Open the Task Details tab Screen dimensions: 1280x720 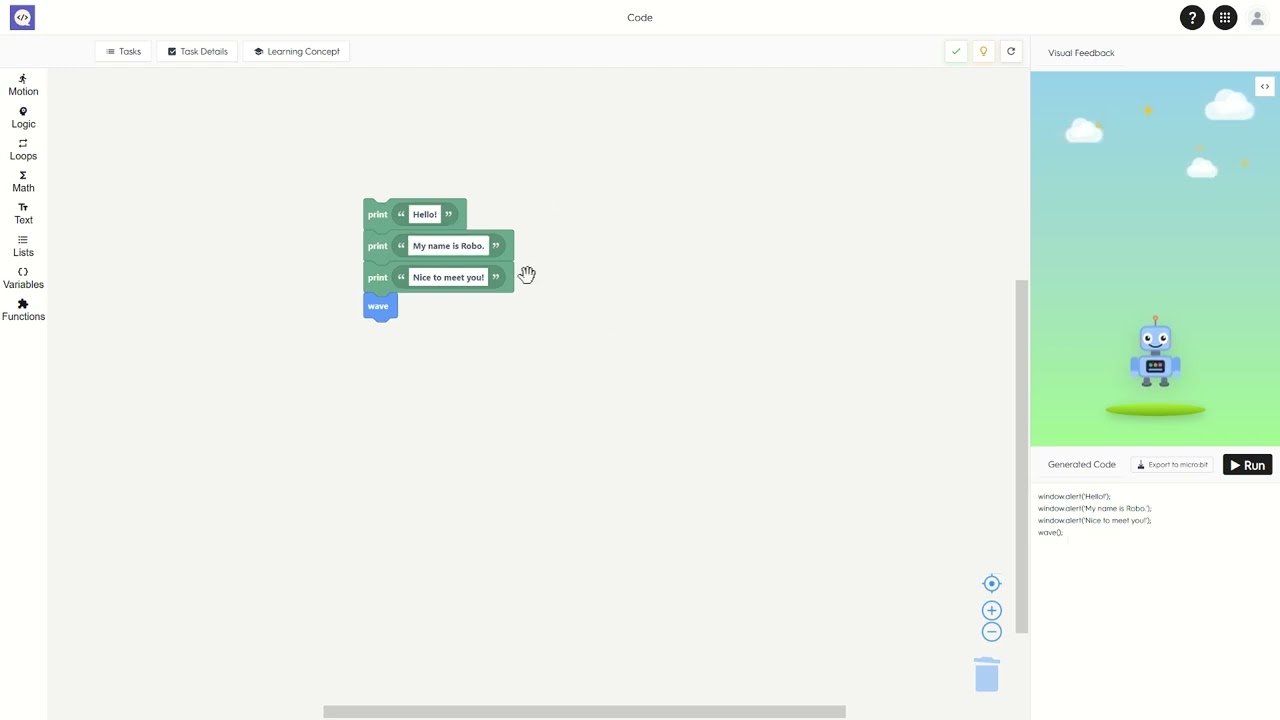[197, 51]
